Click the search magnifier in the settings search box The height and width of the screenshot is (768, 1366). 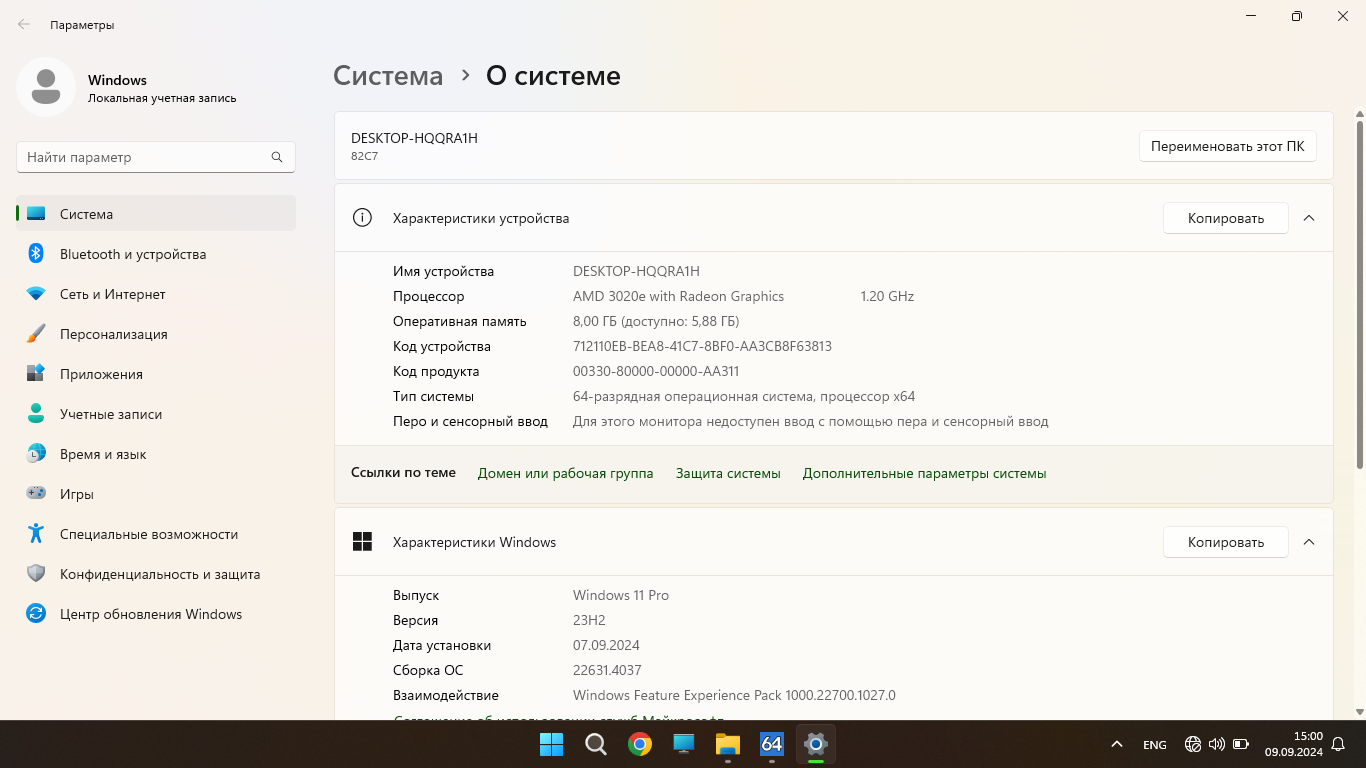(x=277, y=157)
